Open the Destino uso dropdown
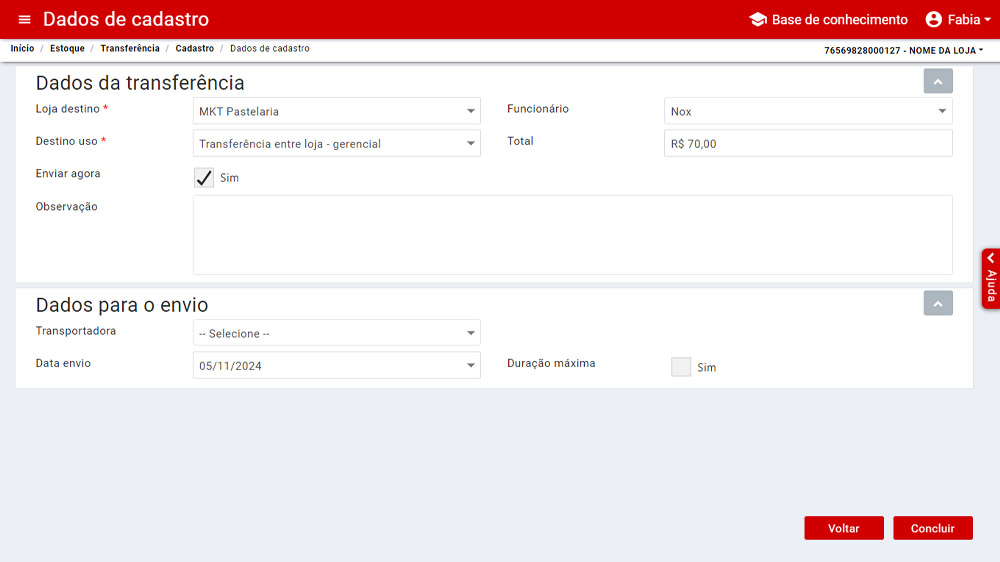The height and width of the screenshot is (562, 1000). click(336, 144)
